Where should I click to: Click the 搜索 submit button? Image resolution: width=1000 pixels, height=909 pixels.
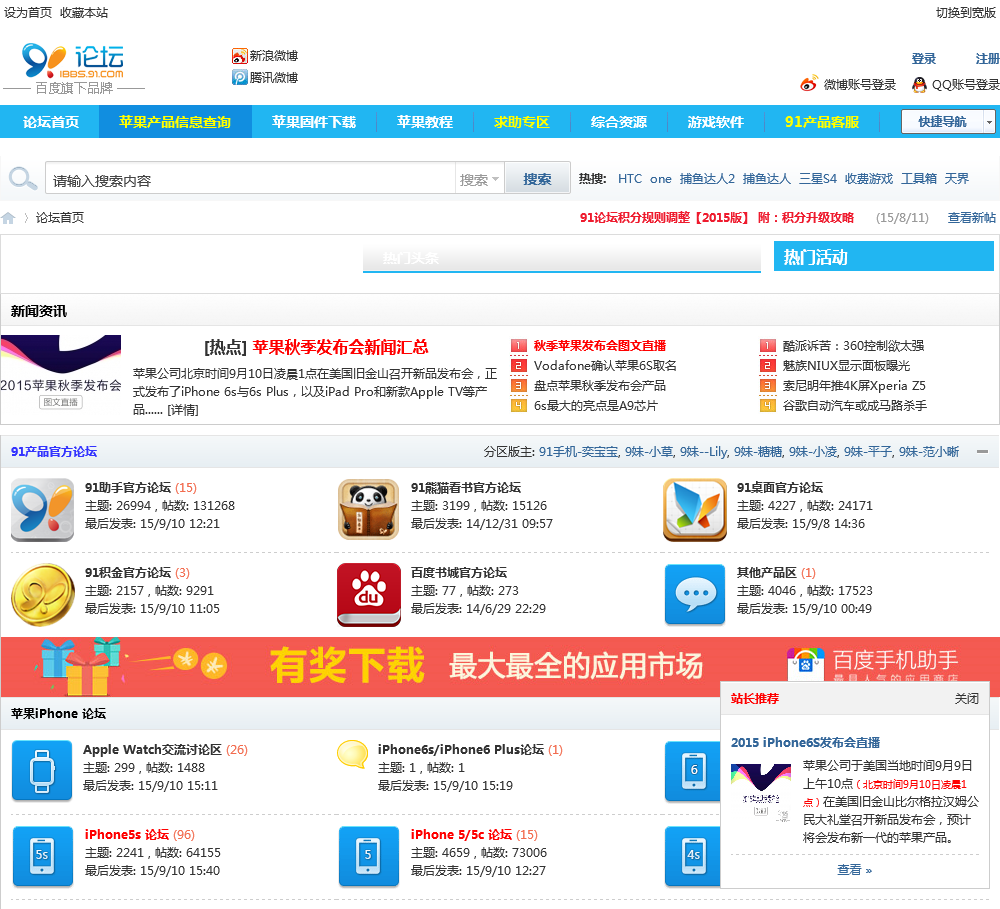click(x=537, y=179)
